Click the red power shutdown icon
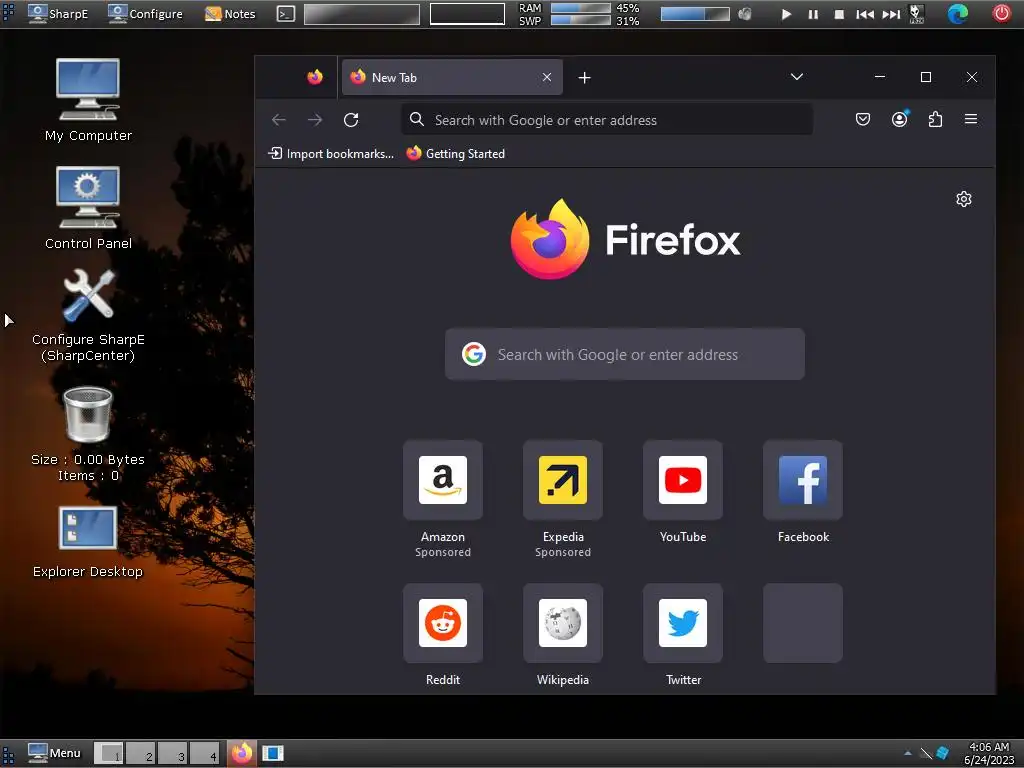The width and height of the screenshot is (1024, 768). pyautogui.click(x=1002, y=13)
